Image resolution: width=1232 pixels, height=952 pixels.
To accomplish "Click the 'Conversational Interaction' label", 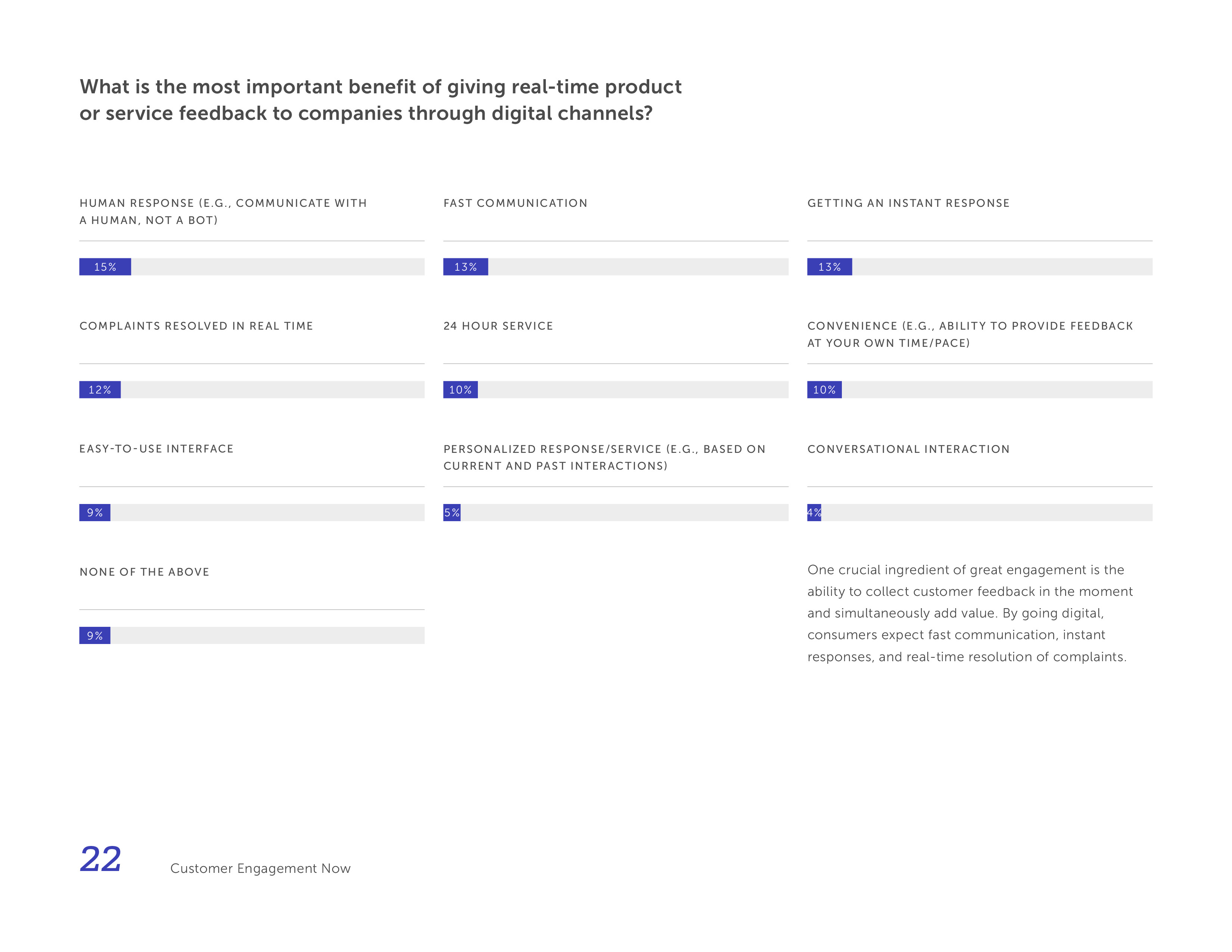I will pos(908,449).
